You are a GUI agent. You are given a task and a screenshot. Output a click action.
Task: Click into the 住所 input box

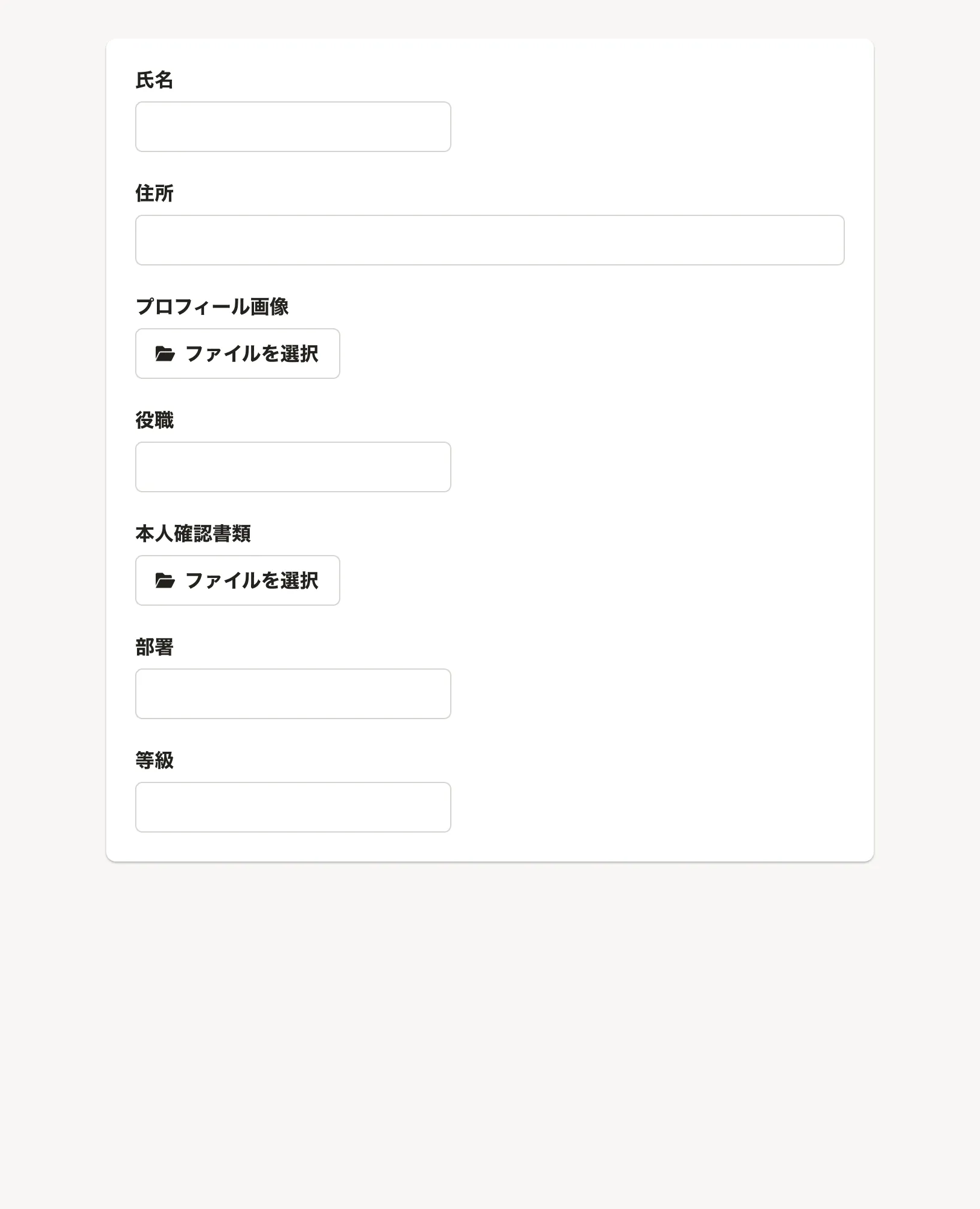coord(489,240)
